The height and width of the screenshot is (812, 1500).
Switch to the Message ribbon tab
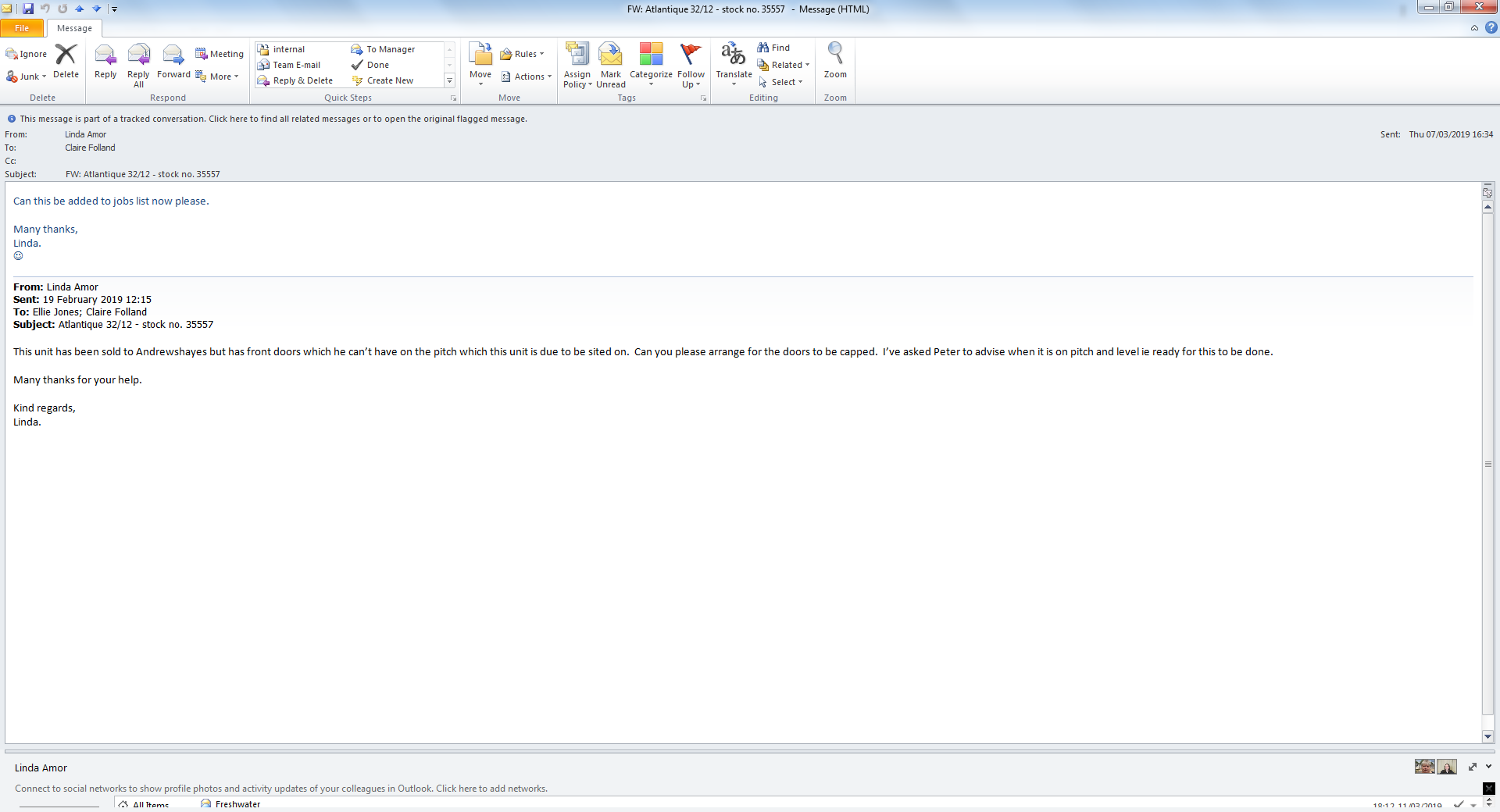(74, 28)
